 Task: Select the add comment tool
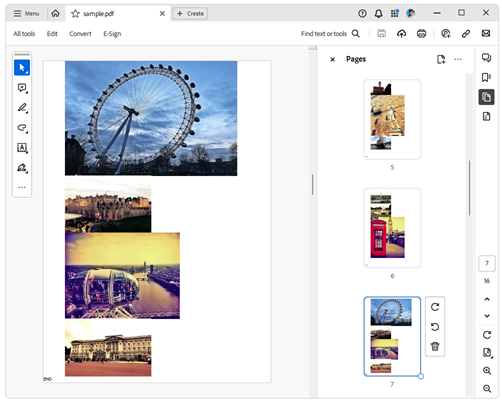[x=22, y=88]
